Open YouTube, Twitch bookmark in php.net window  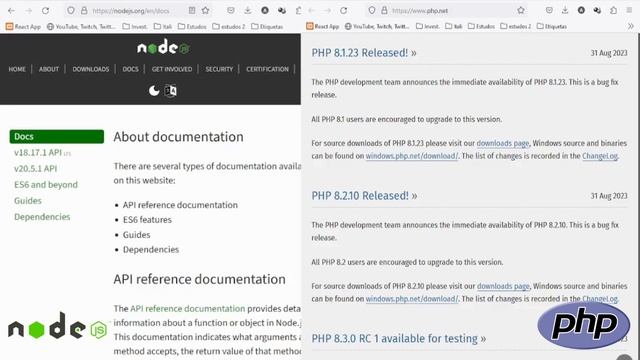(x=377, y=27)
